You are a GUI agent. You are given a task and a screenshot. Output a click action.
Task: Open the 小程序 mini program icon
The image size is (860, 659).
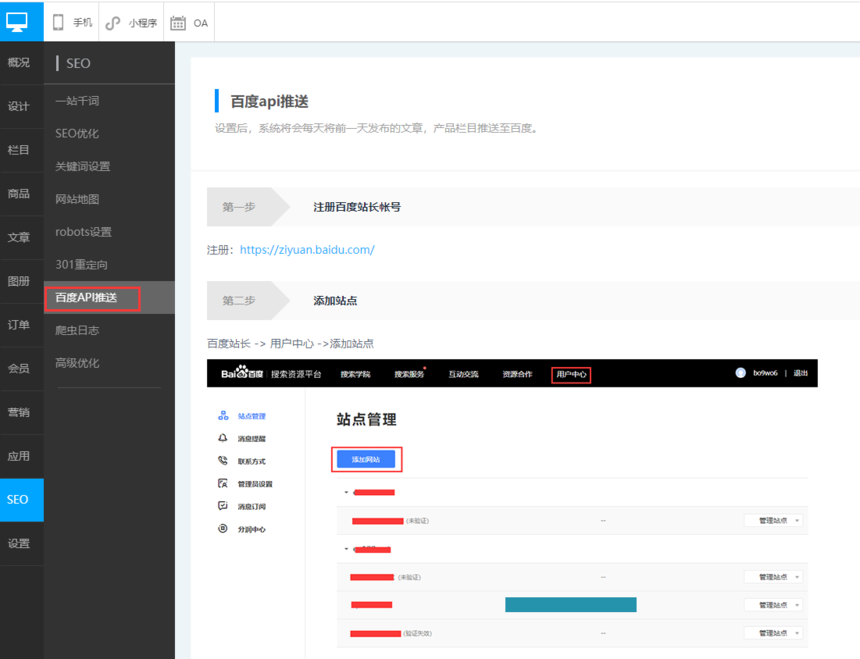pos(113,22)
